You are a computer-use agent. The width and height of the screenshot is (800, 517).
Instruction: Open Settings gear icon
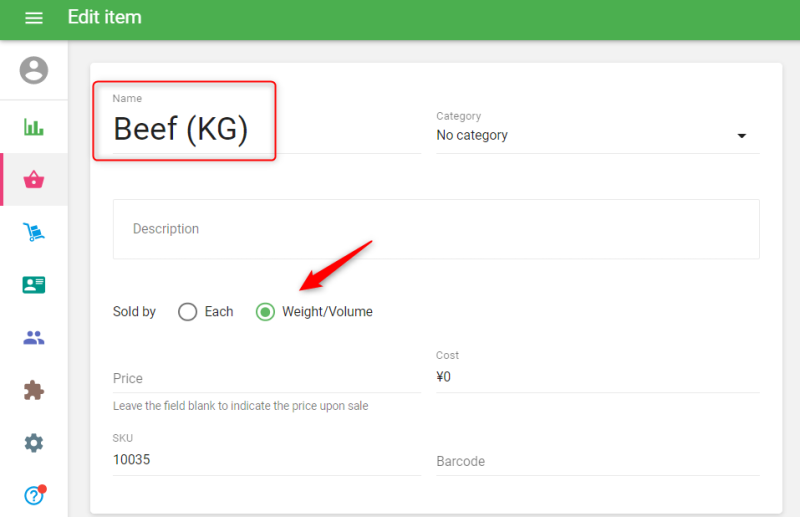34,442
